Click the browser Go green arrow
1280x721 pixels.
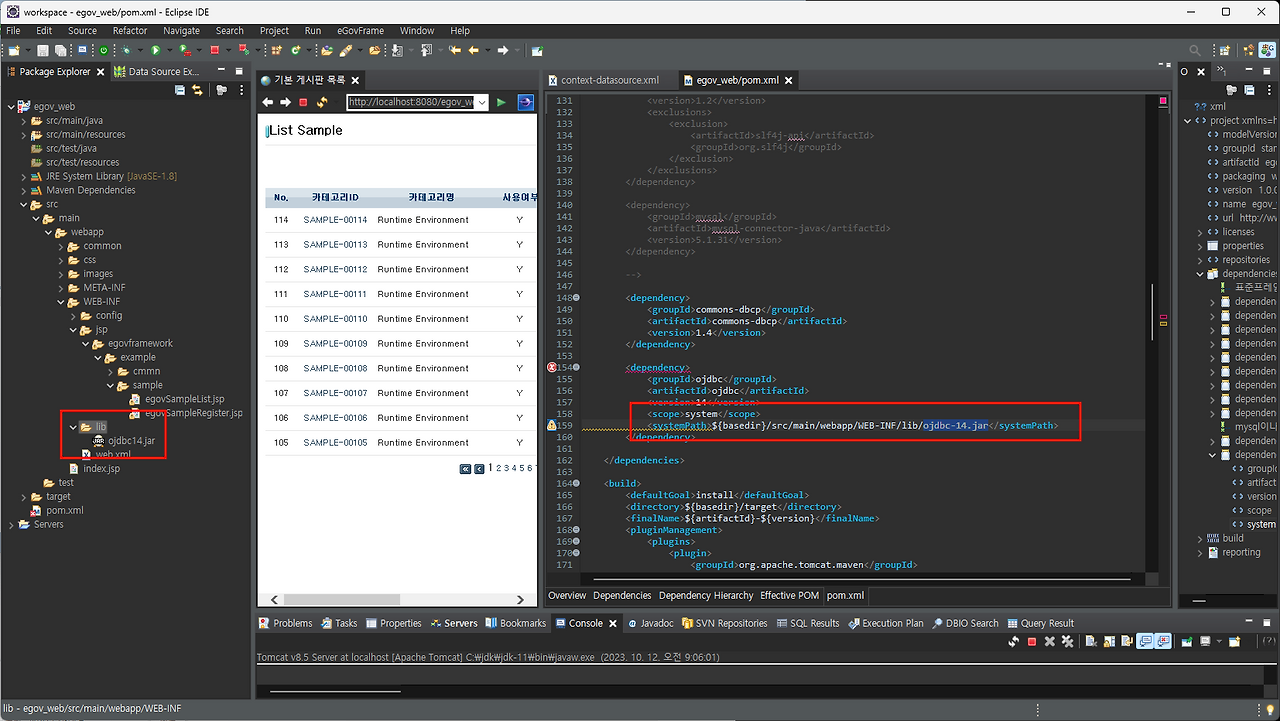(501, 102)
